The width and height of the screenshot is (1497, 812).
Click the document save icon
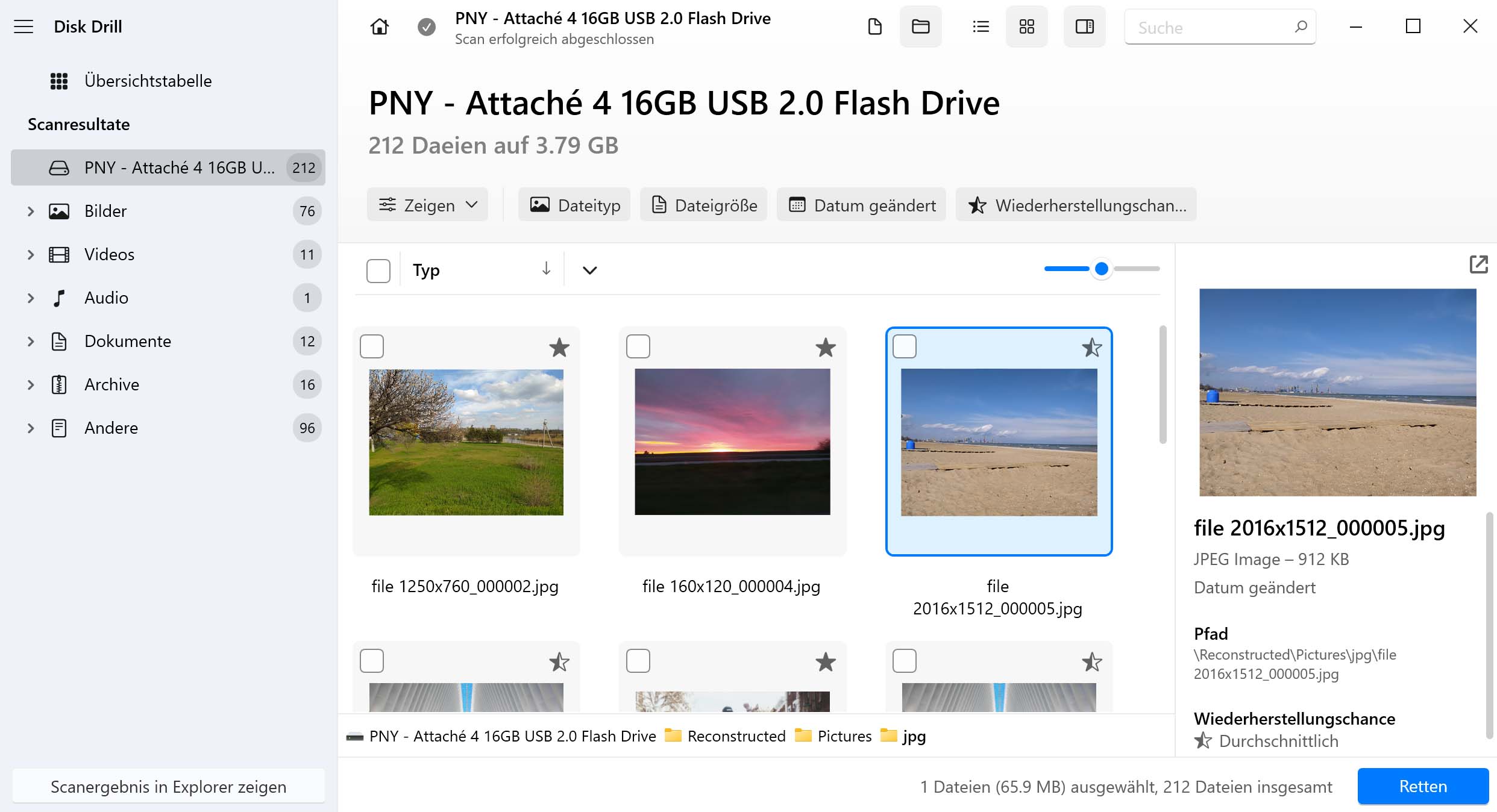pos(875,27)
